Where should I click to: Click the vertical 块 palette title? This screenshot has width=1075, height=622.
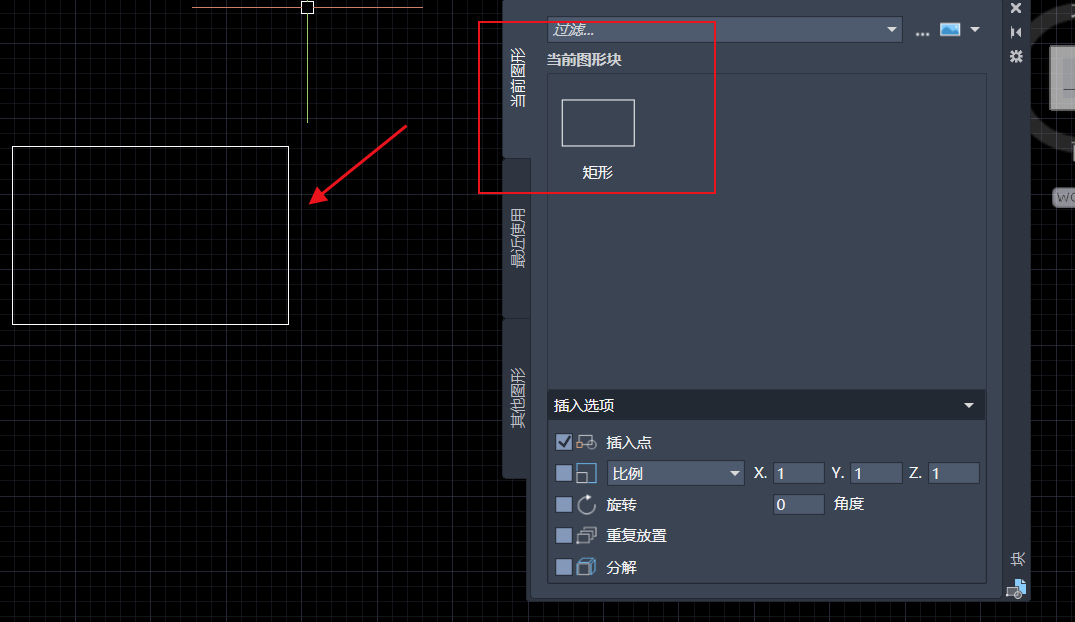[x=1017, y=559]
